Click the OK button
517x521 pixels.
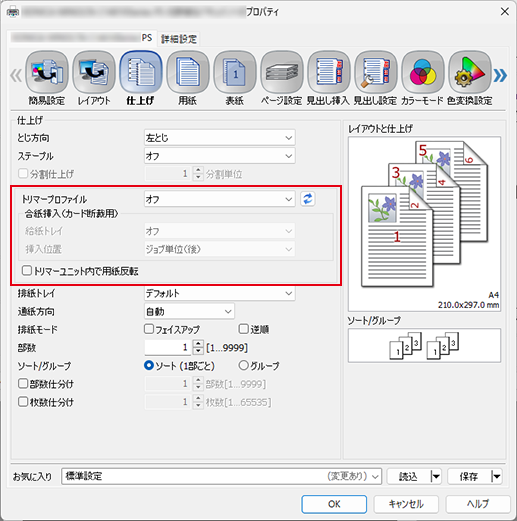[x=334, y=504]
